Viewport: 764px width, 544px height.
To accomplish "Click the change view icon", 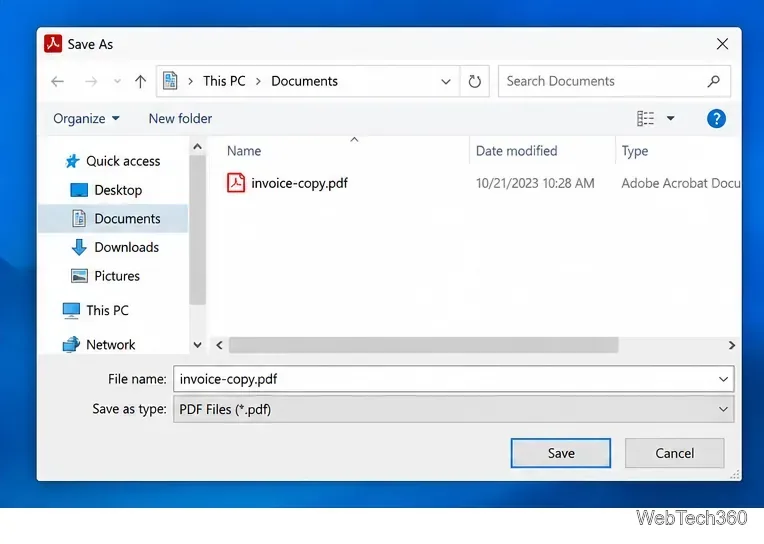I will coord(645,118).
